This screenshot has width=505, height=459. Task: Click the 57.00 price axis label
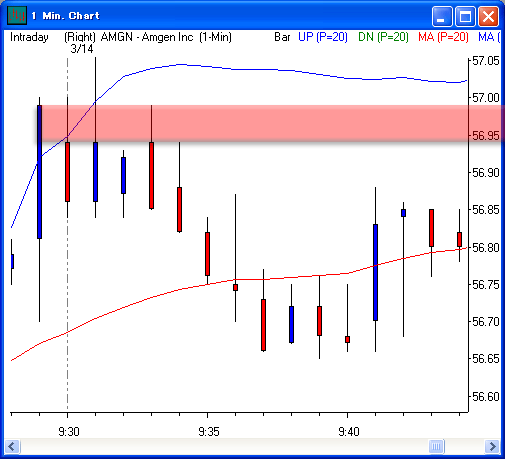(x=486, y=98)
